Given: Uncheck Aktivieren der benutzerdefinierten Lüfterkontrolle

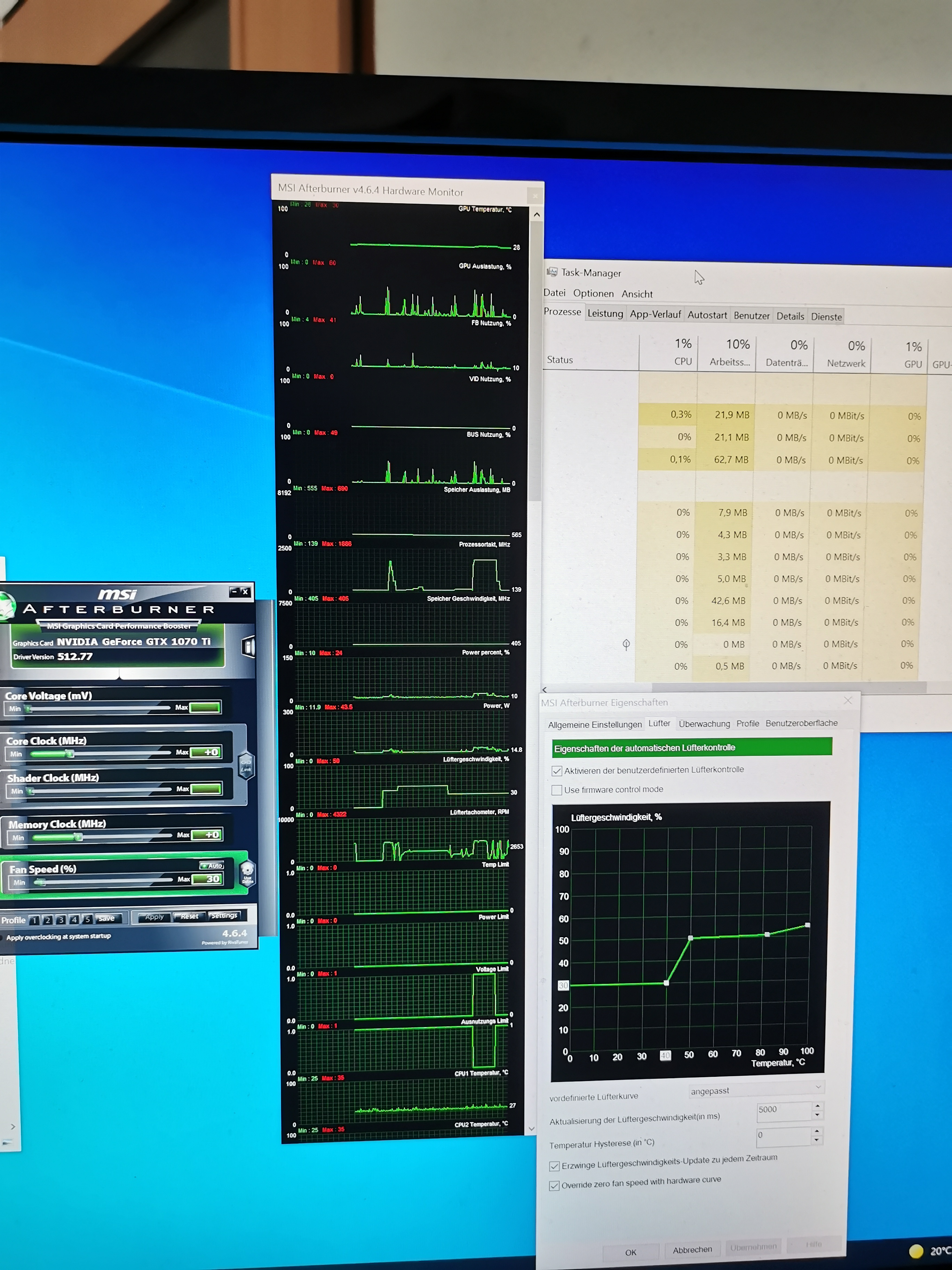Looking at the screenshot, I should point(557,770).
